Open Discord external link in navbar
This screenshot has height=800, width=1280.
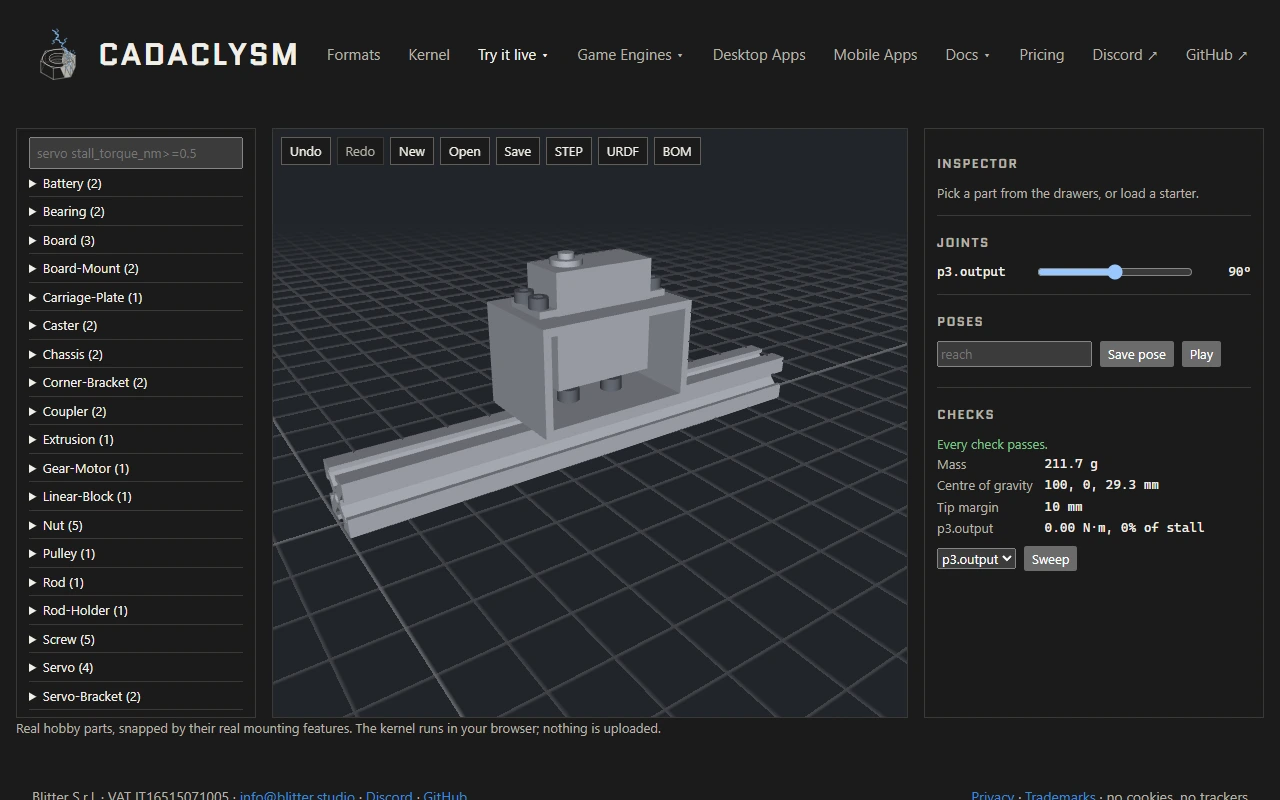1125,55
